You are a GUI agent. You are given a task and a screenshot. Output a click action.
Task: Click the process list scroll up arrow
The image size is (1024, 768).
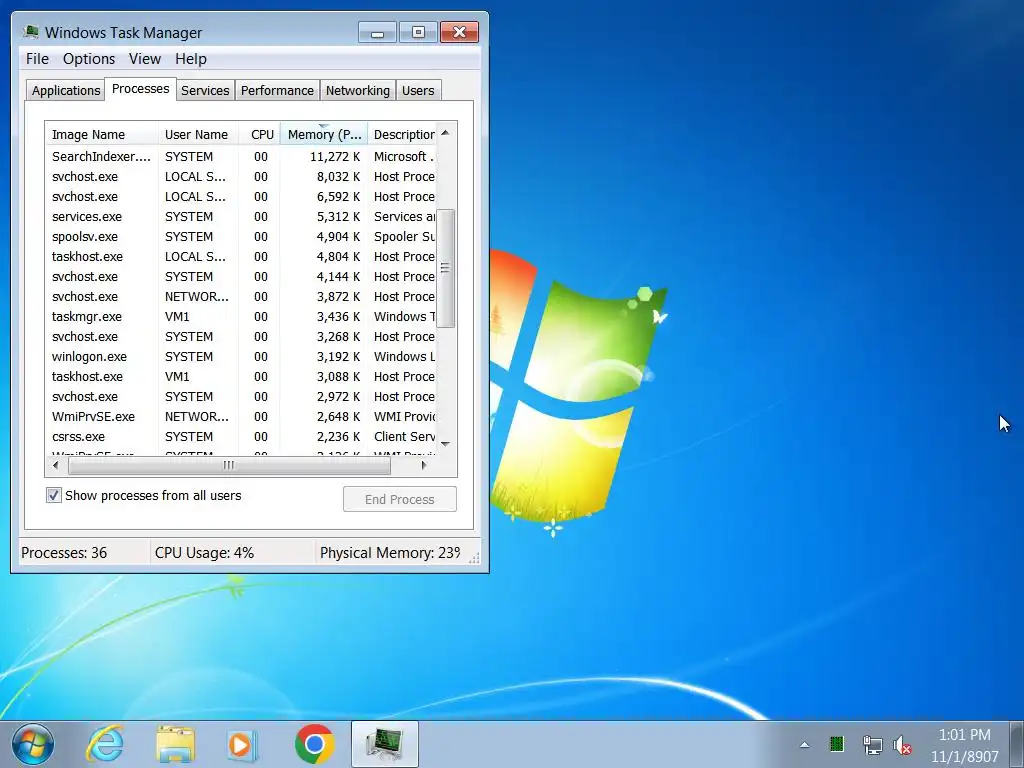click(445, 133)
